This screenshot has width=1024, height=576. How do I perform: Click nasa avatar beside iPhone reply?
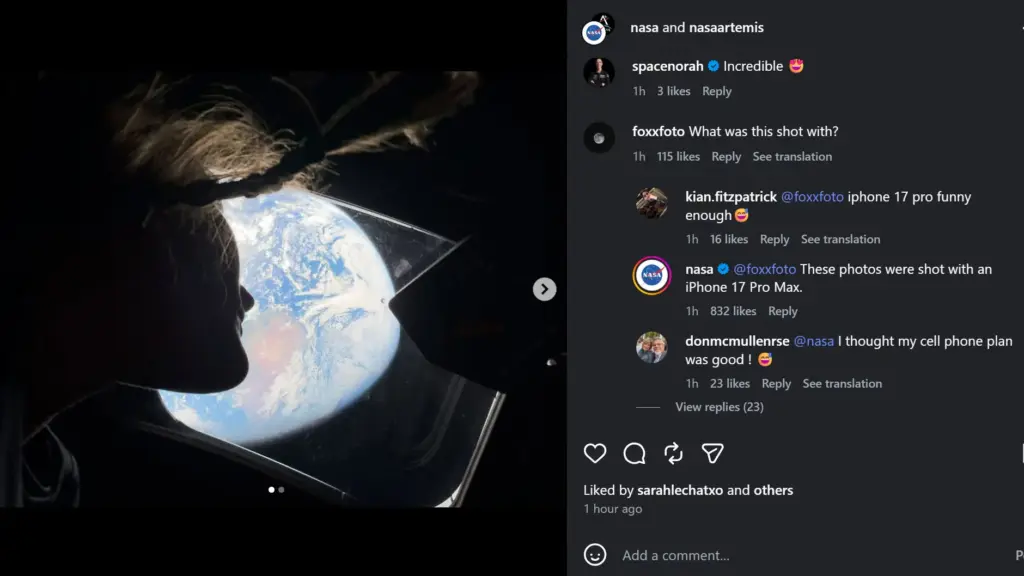click(652, 276)
